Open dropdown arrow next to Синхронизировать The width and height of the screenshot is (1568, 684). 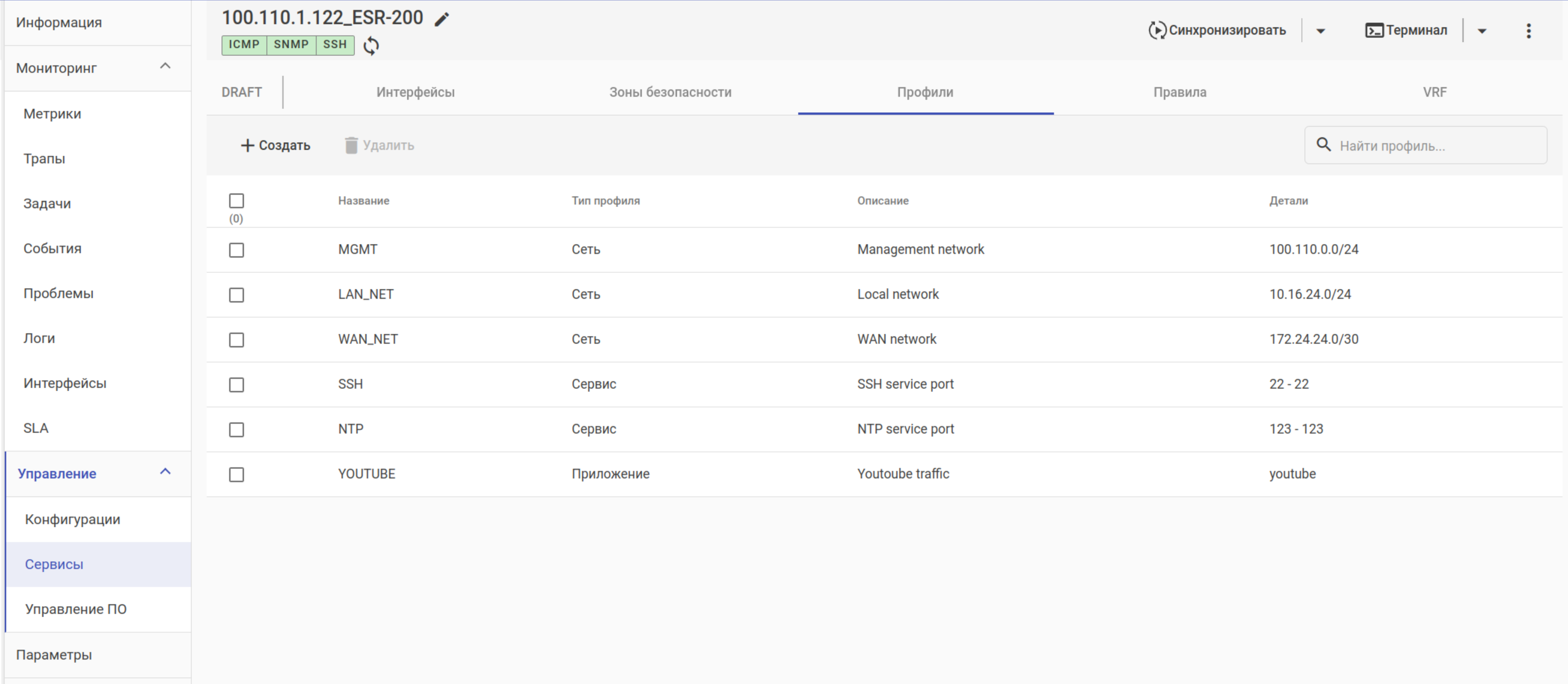click(1320, 31)
